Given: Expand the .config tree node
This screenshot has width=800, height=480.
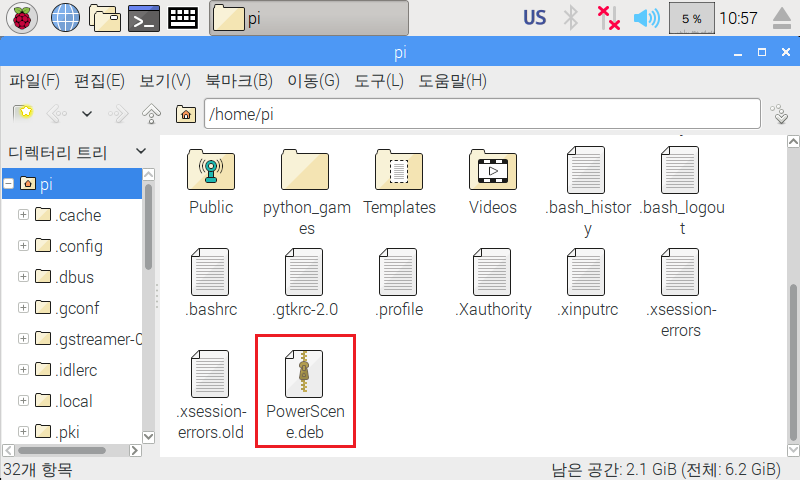Looking at the screenshot, I should pos(23,246).
